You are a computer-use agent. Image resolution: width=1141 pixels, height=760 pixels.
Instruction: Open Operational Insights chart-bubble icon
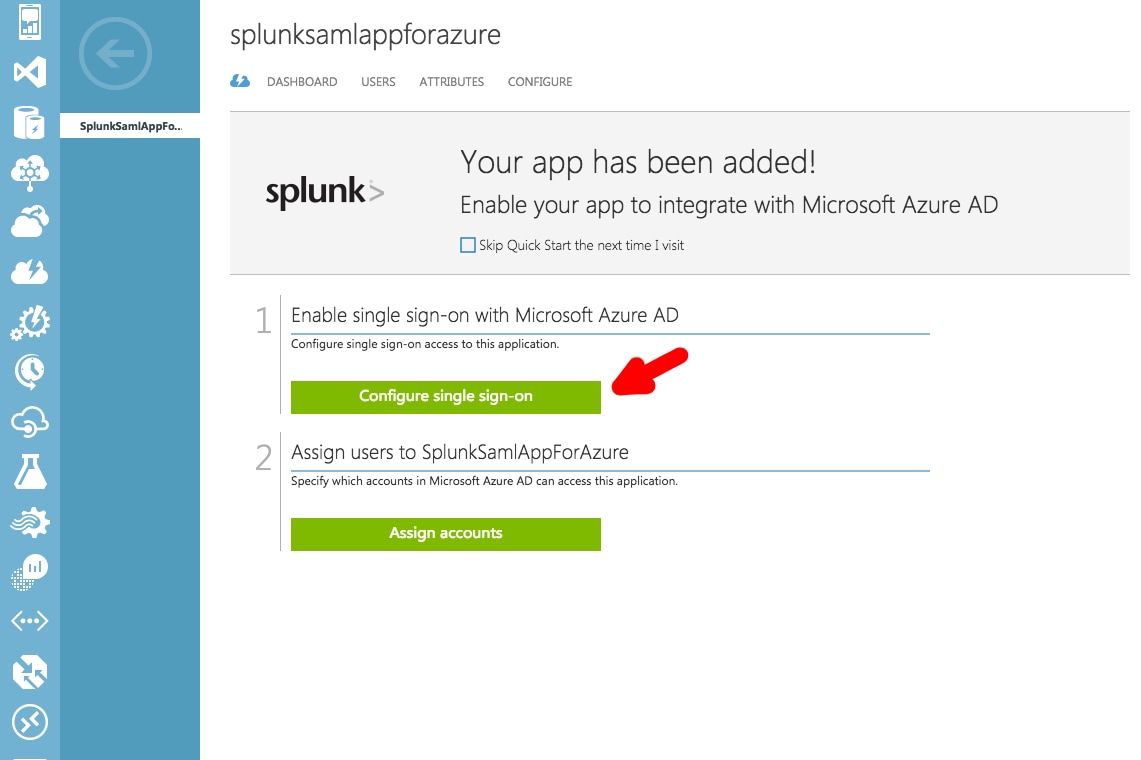[30, 572]
